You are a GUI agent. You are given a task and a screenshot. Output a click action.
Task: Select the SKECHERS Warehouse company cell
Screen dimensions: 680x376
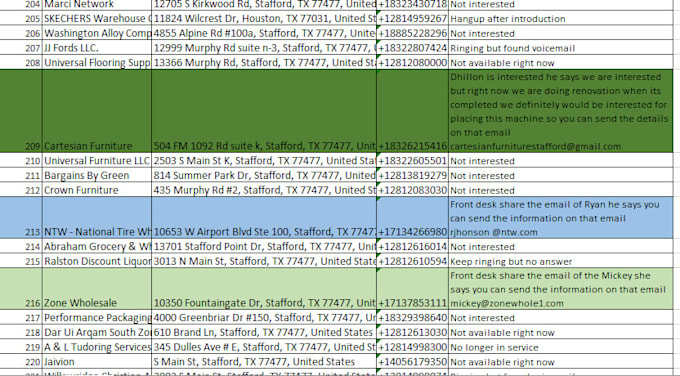point(97,19)
